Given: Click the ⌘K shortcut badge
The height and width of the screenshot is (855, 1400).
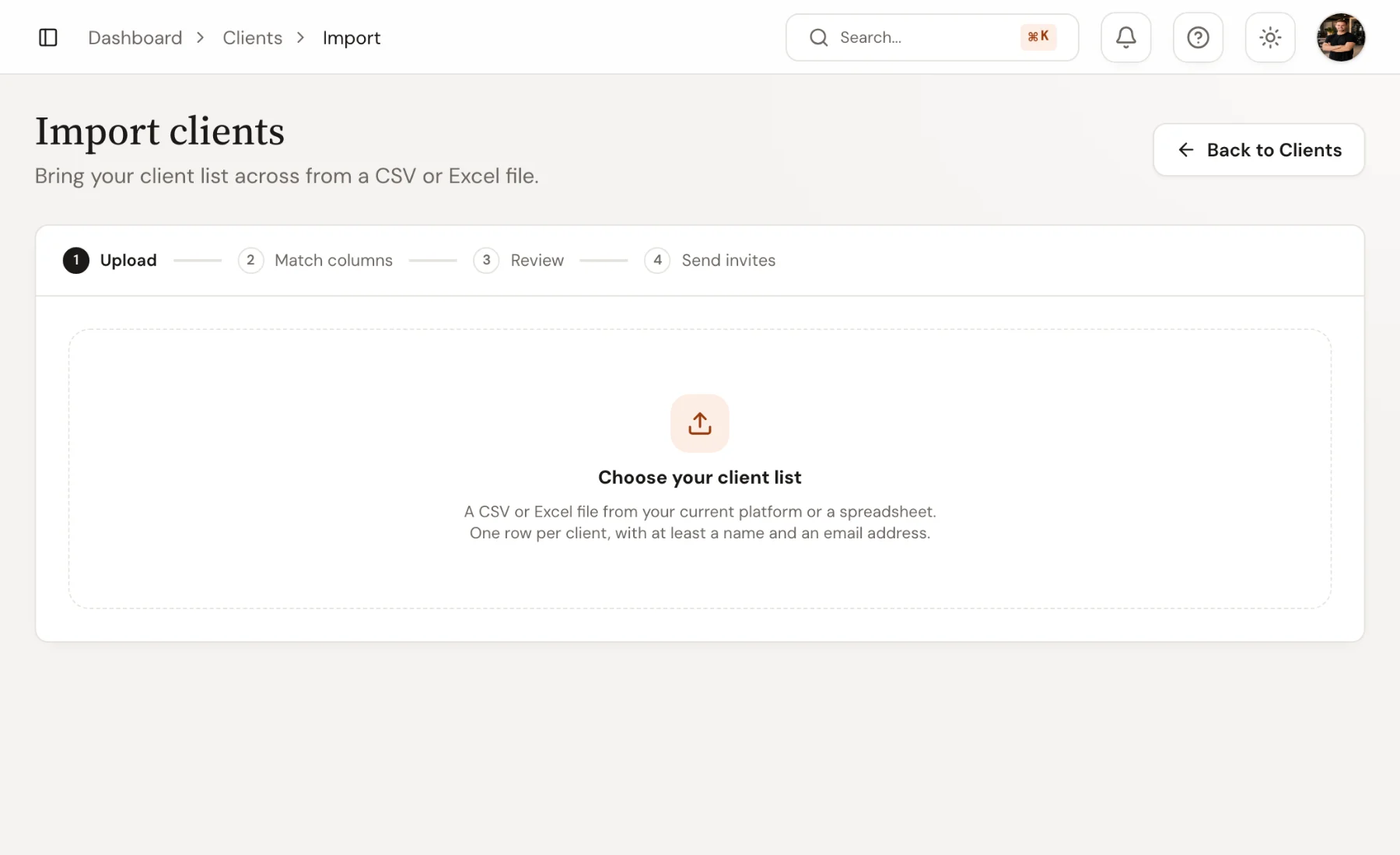Looking at the screenshot, I should tap(1038, 37).
